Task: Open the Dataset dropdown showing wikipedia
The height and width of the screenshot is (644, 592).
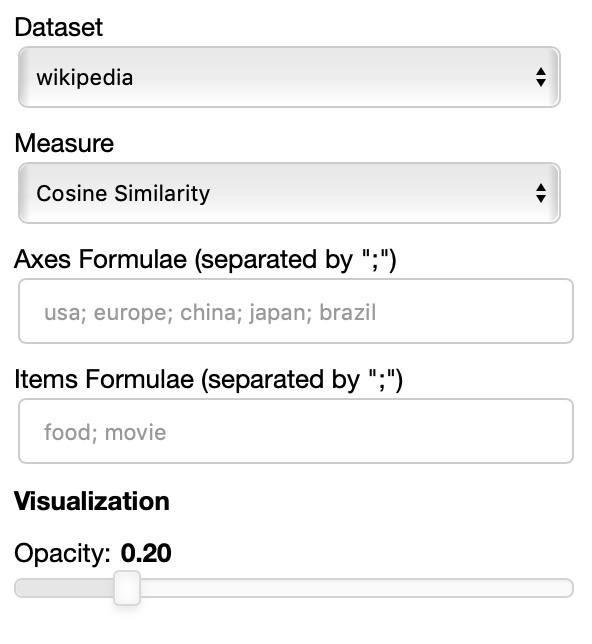Action: 289,77
